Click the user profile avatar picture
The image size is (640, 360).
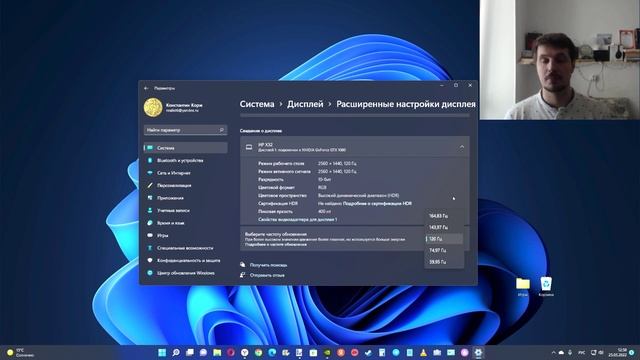[153, 107]
